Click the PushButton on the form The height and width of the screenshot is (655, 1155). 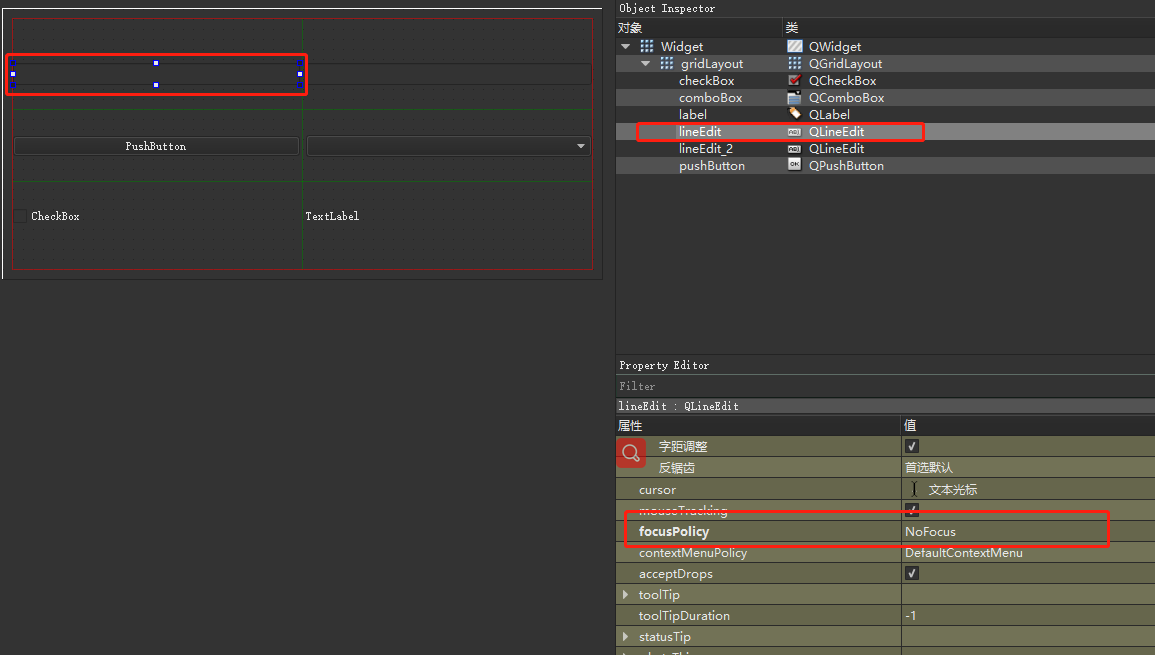pos(156,146)
